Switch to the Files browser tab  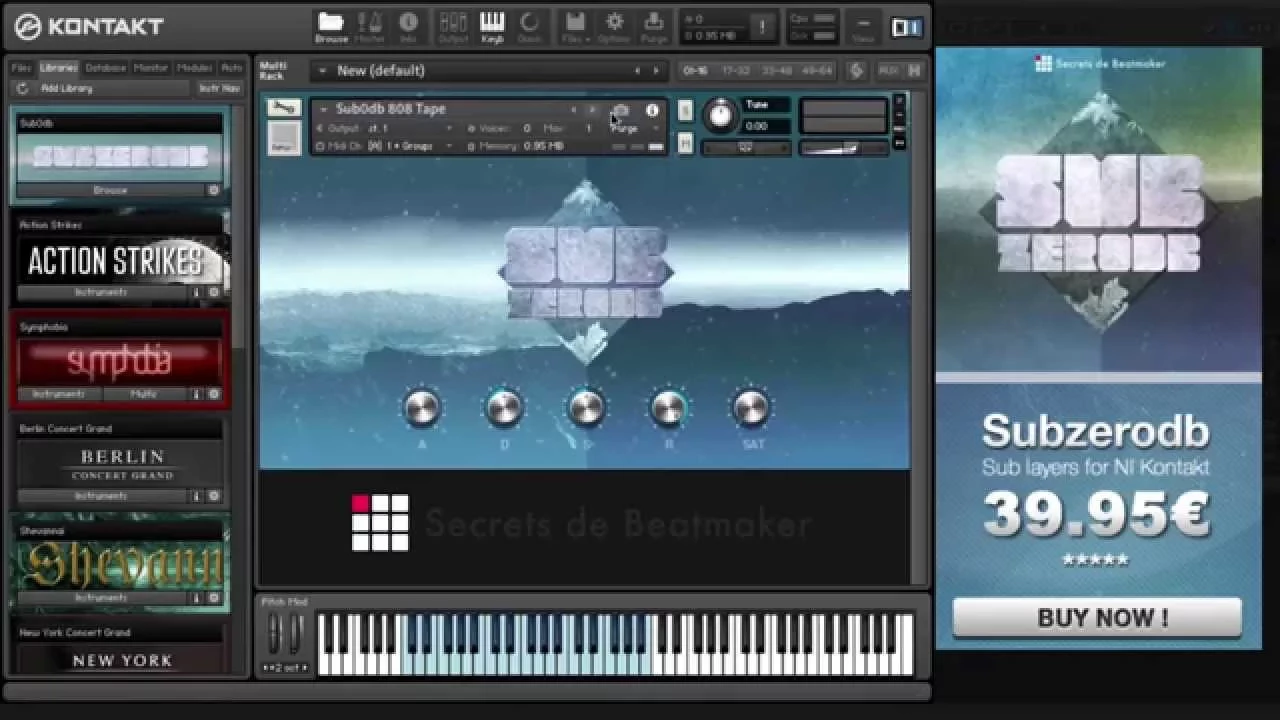pyautogui.click(x=22, y=68)
